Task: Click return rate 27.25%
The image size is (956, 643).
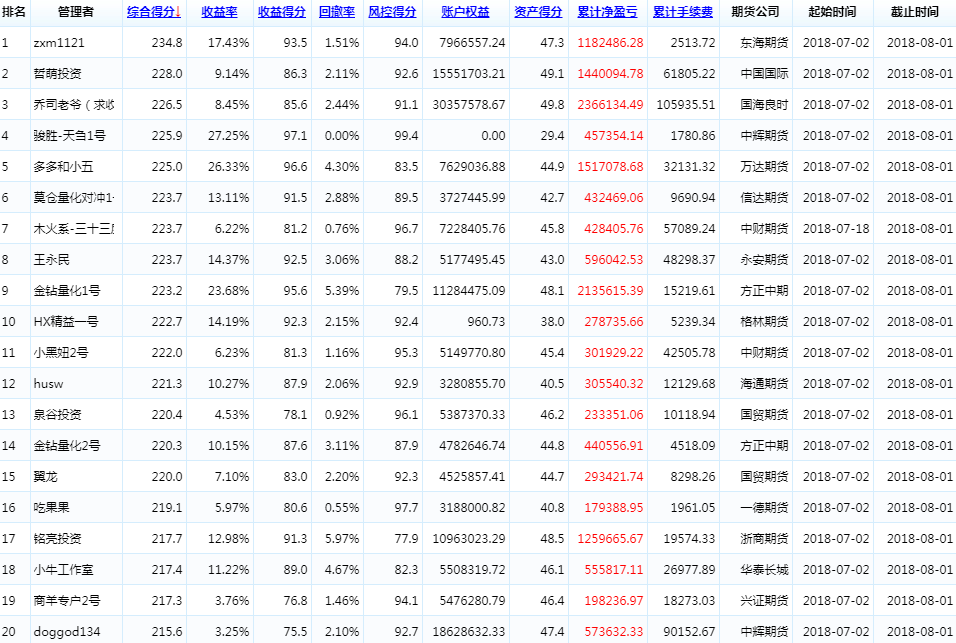Action: click(x=229, y=136)
